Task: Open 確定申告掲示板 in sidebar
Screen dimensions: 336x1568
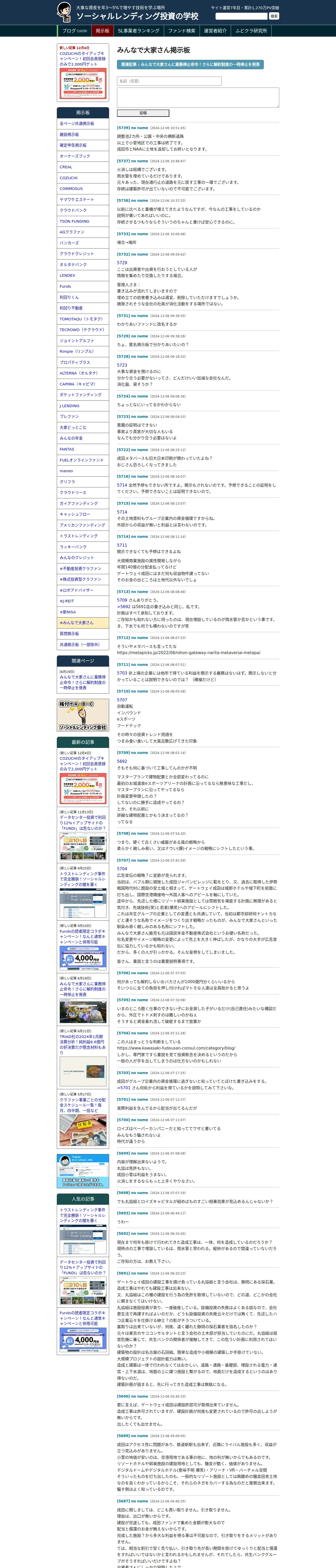Action: click(x=83, y=146)
